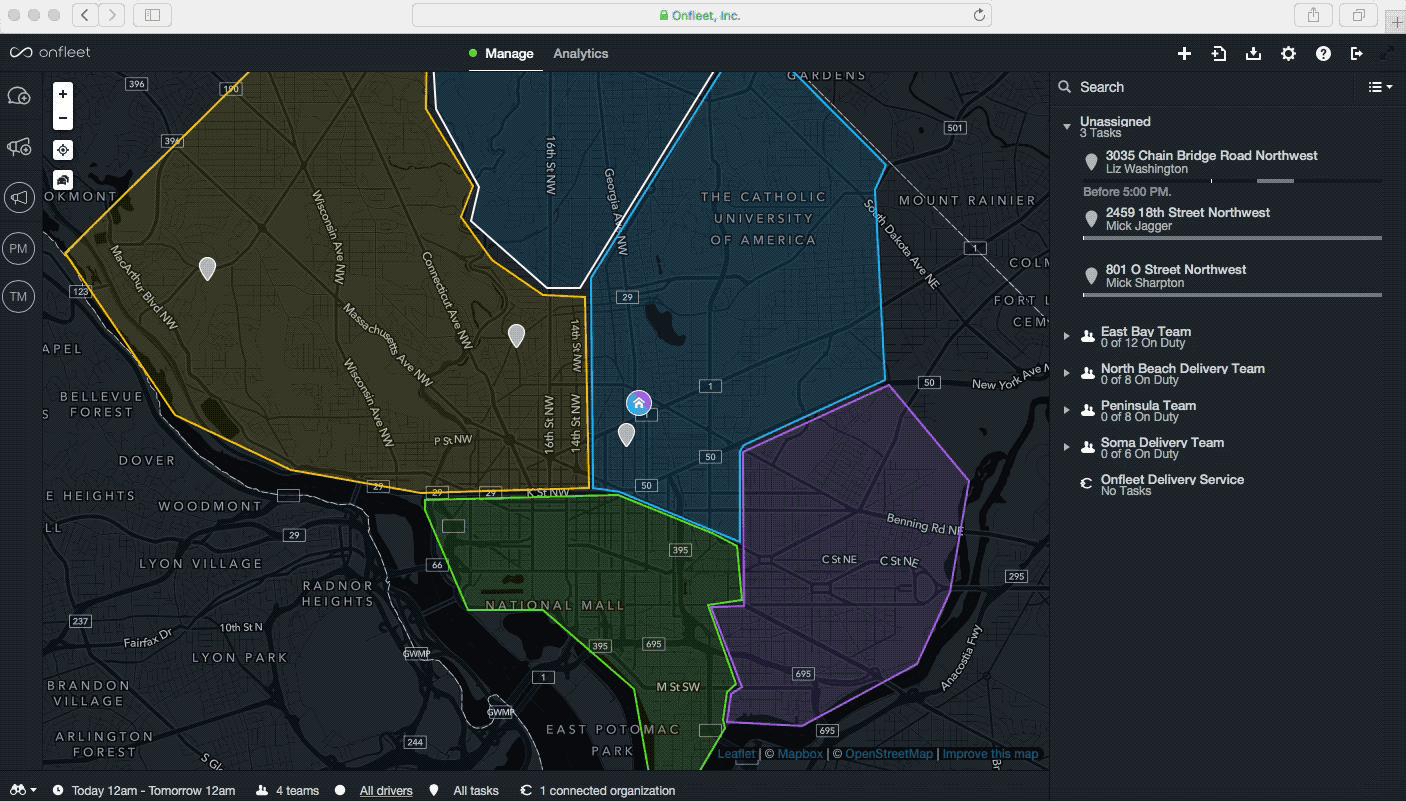The height and width of the screenshot is (801, 1406).
Task: Toggle the All tasks filter
Action: [475, 791]
